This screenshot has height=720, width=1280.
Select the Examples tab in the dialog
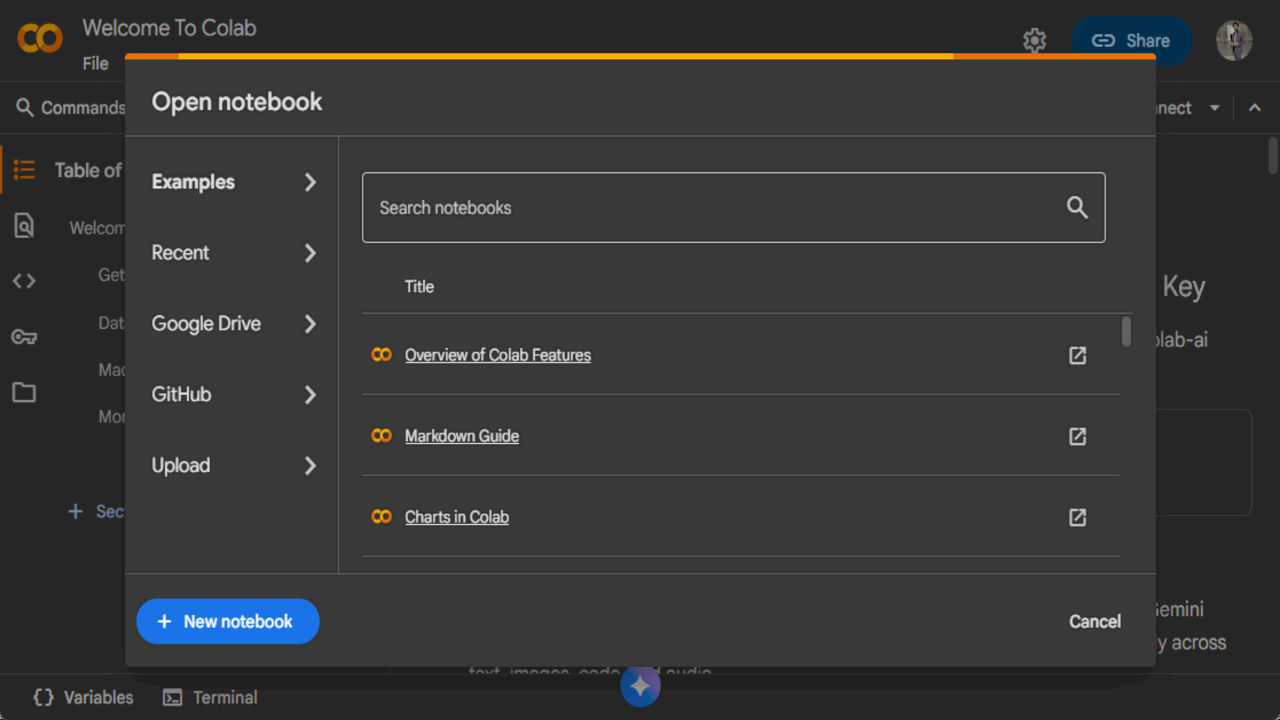click(232, 182)
